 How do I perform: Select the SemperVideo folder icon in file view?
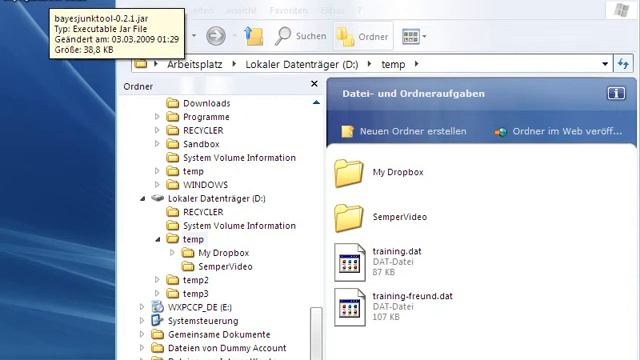click(349, 218)
